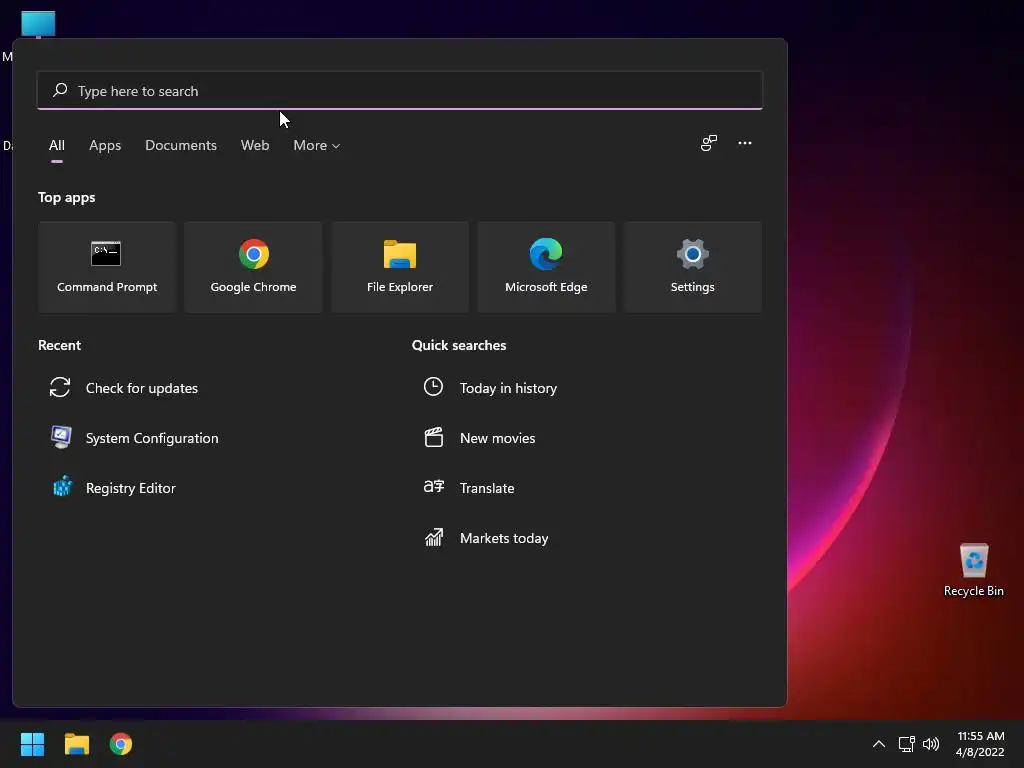Open Google Chrome from the taskbar

coord(121,744)
